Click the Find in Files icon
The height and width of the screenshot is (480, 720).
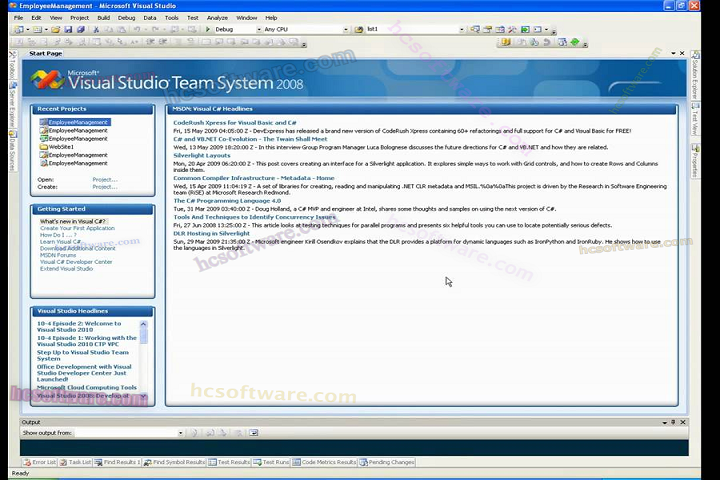point(359,29)
